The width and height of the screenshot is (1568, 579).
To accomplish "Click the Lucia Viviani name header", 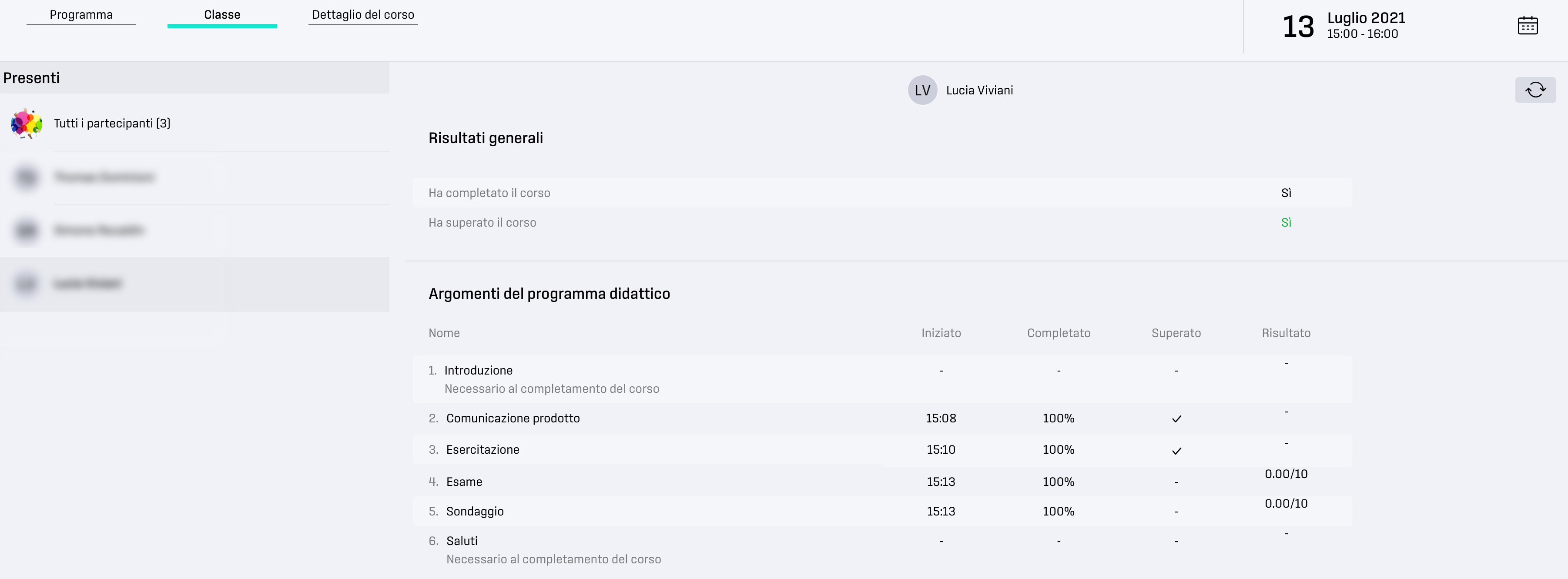I will [x=979, y=90].
